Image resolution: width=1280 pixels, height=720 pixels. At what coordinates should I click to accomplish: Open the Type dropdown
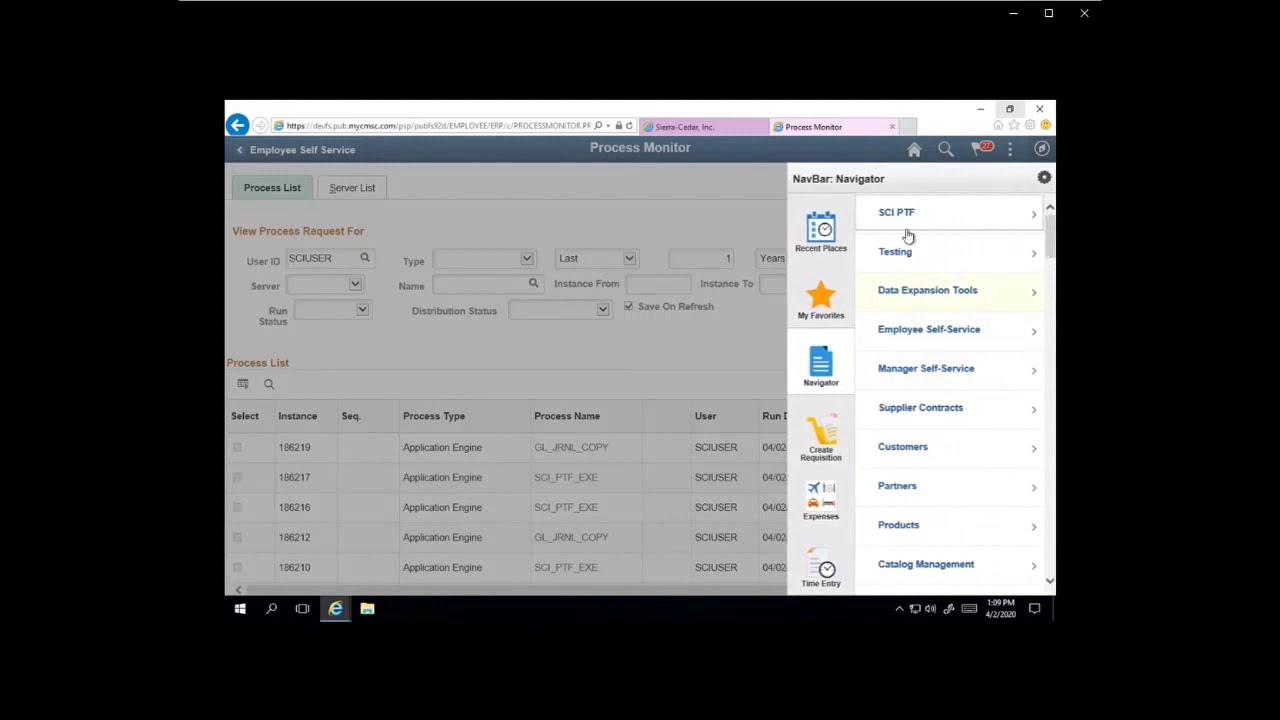[x=483, y=259]
